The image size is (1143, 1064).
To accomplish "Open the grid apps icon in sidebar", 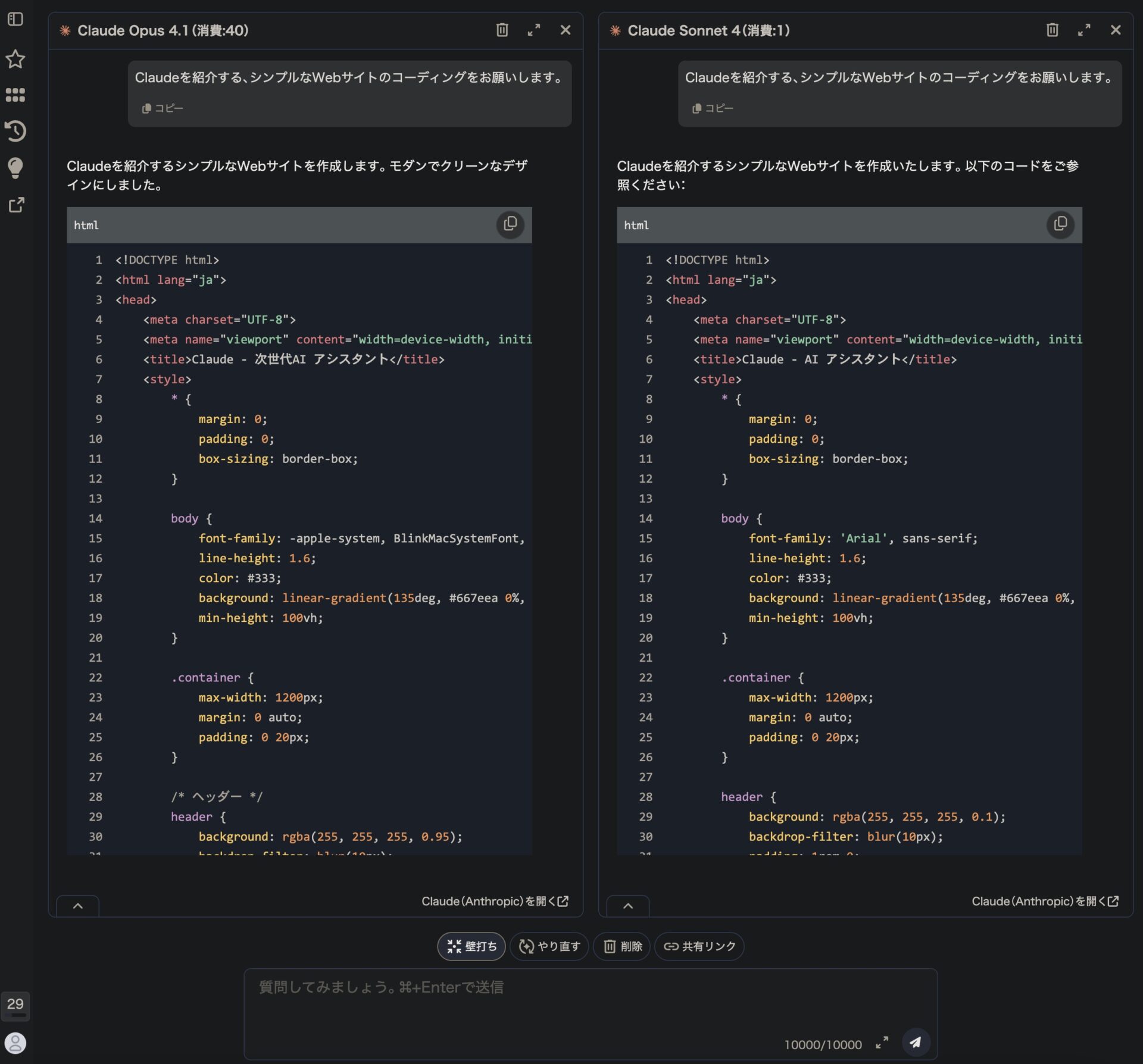I will [15, 95].
